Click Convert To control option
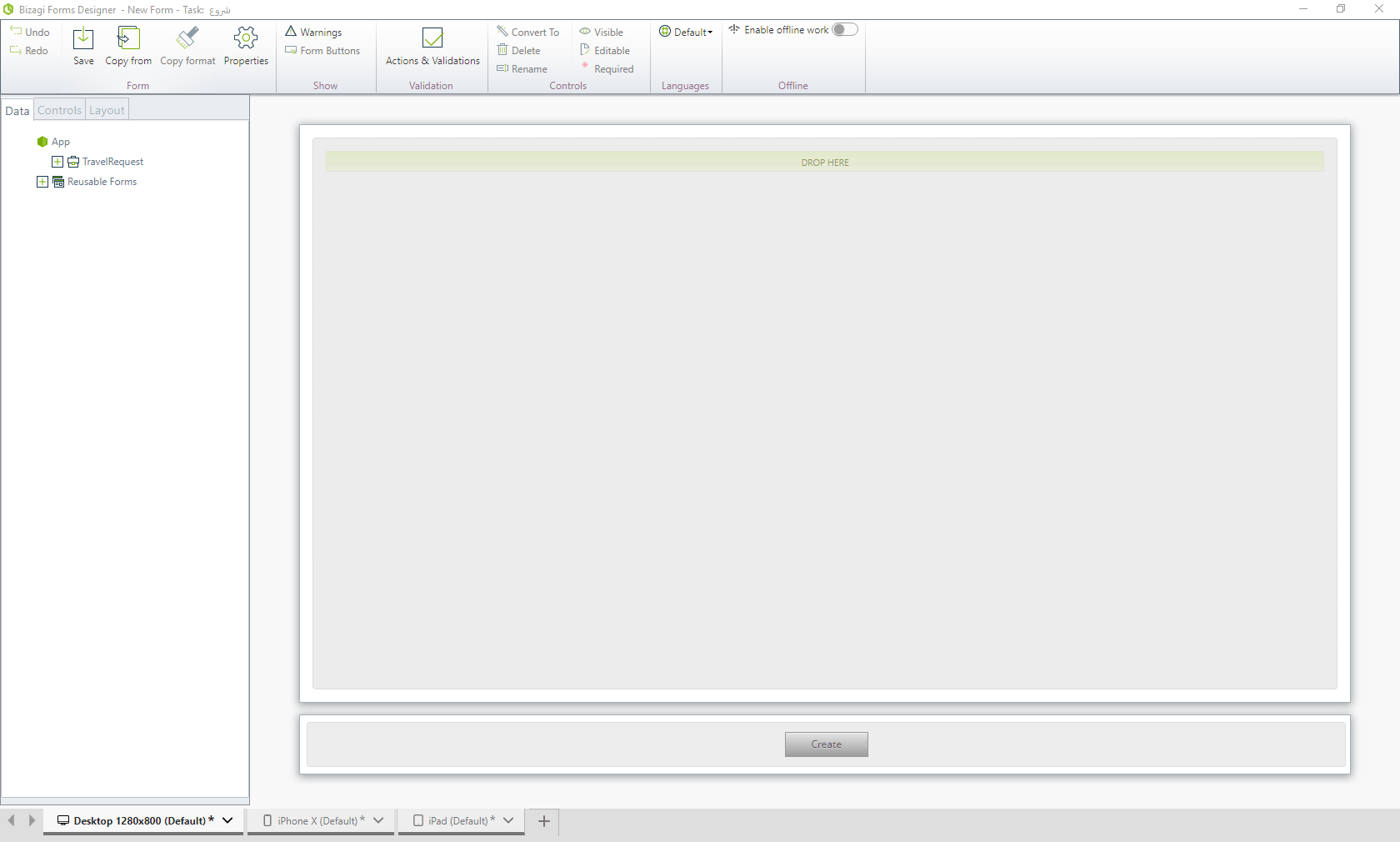The width and height of the screenshot is (1400, 842). (x=528, y=32)
